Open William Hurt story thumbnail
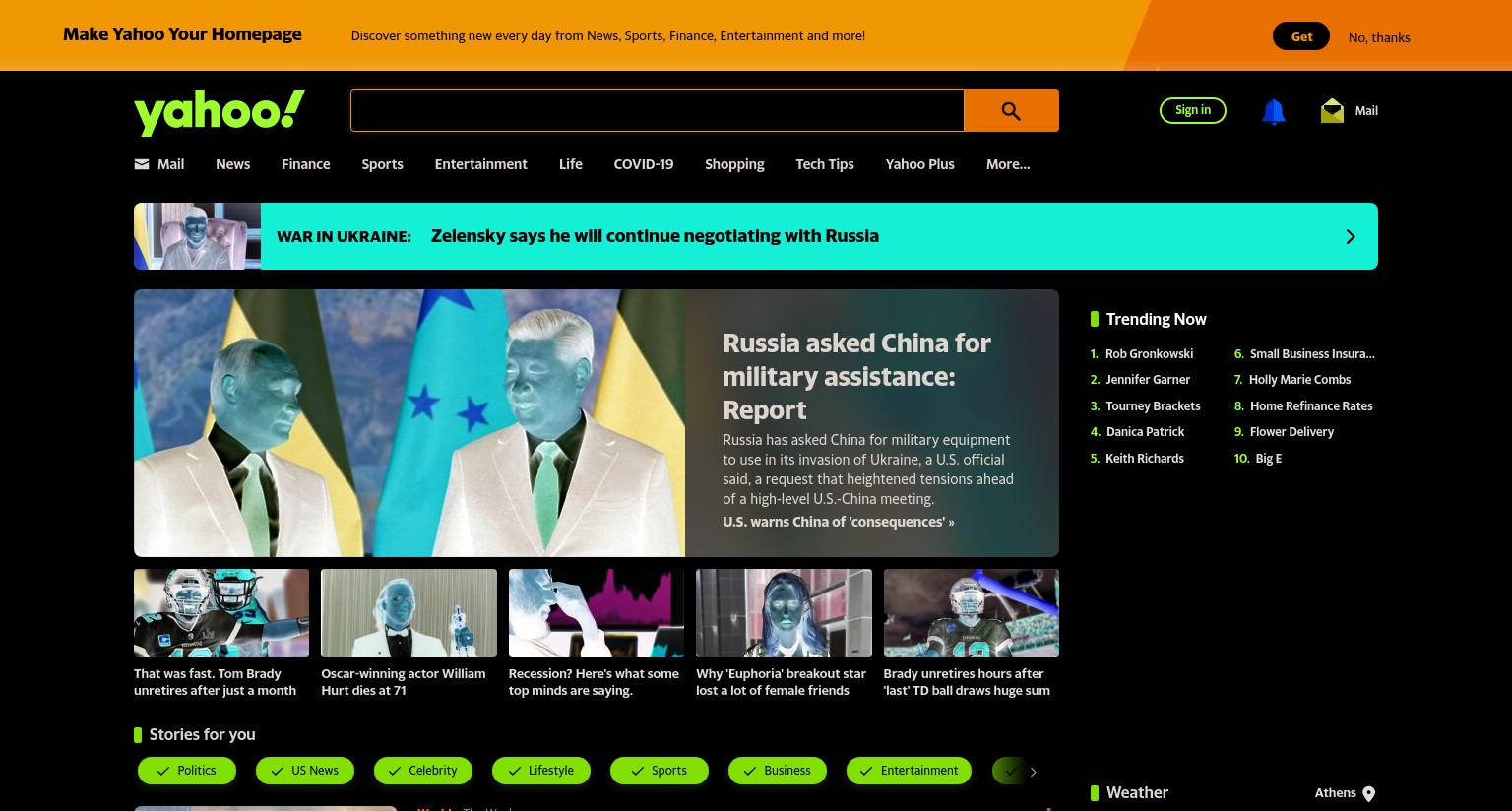 coord(409,613)
